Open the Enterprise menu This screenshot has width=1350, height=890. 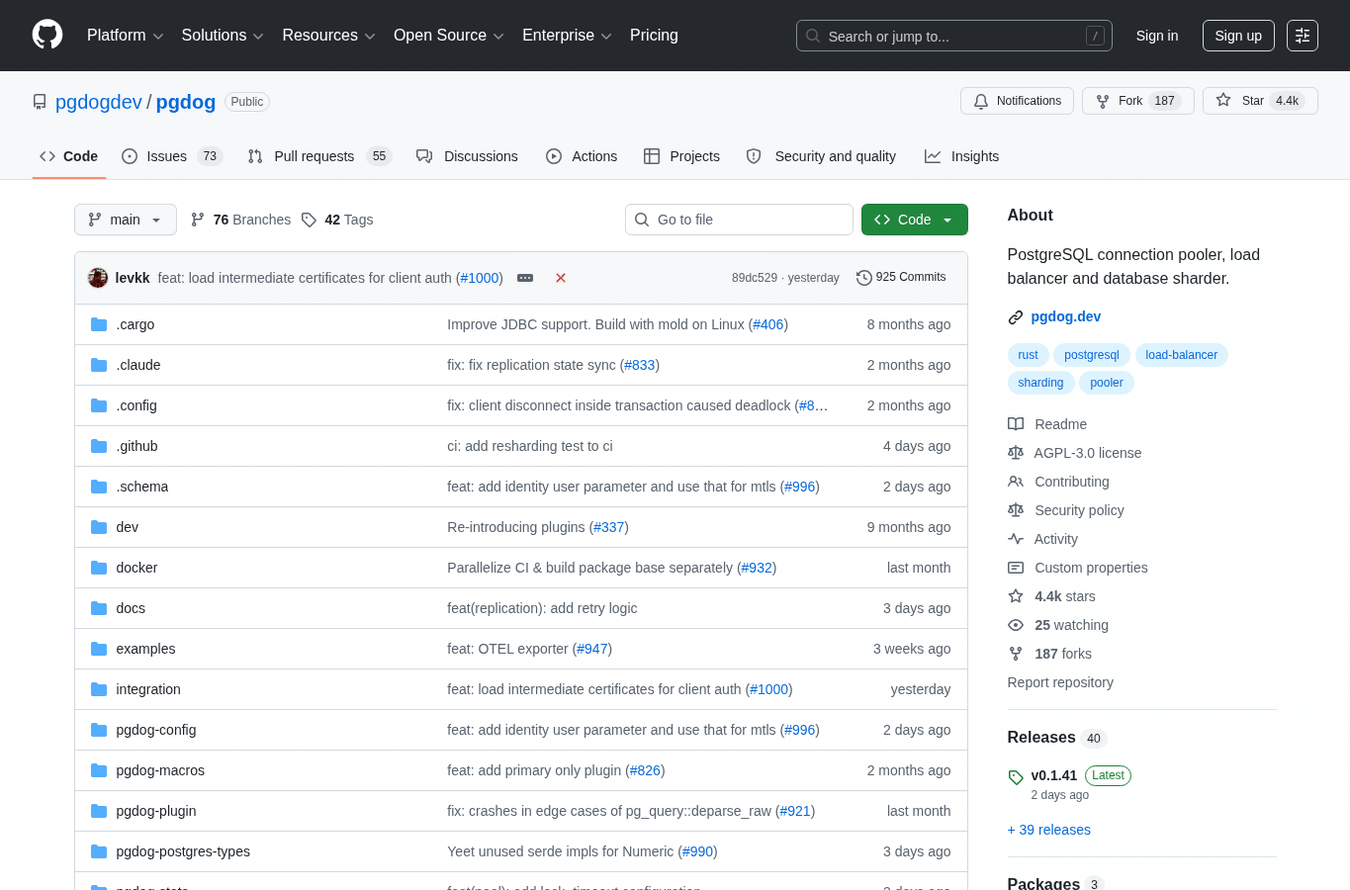click(567, 35)
